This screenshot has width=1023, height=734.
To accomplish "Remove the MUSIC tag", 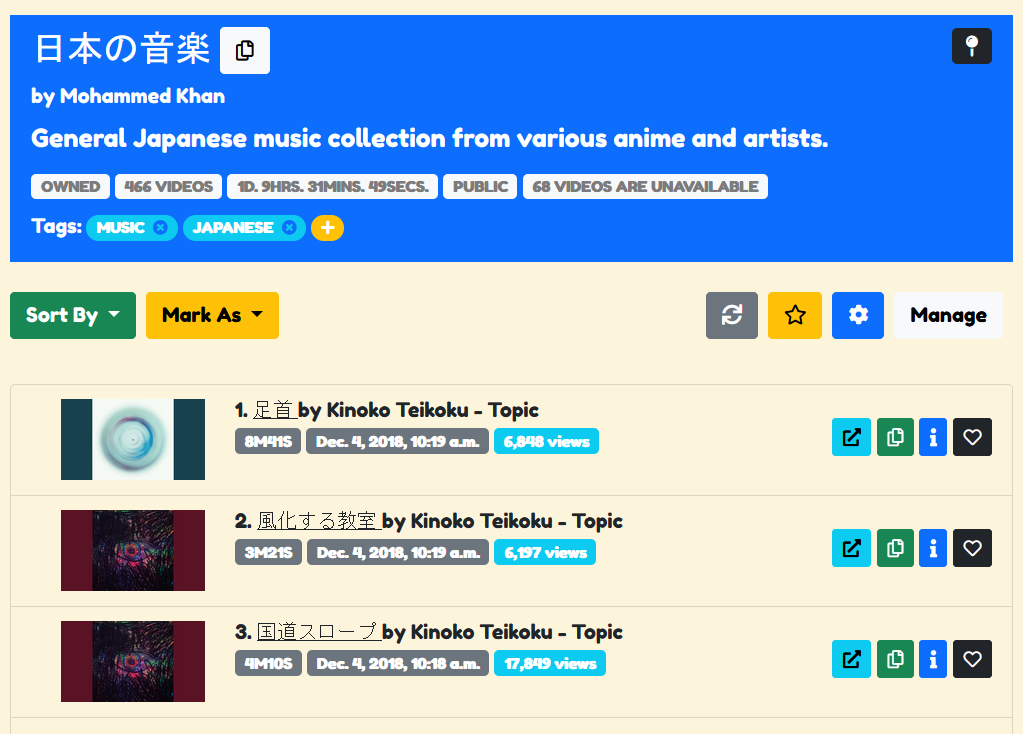I will coord(160,228).
